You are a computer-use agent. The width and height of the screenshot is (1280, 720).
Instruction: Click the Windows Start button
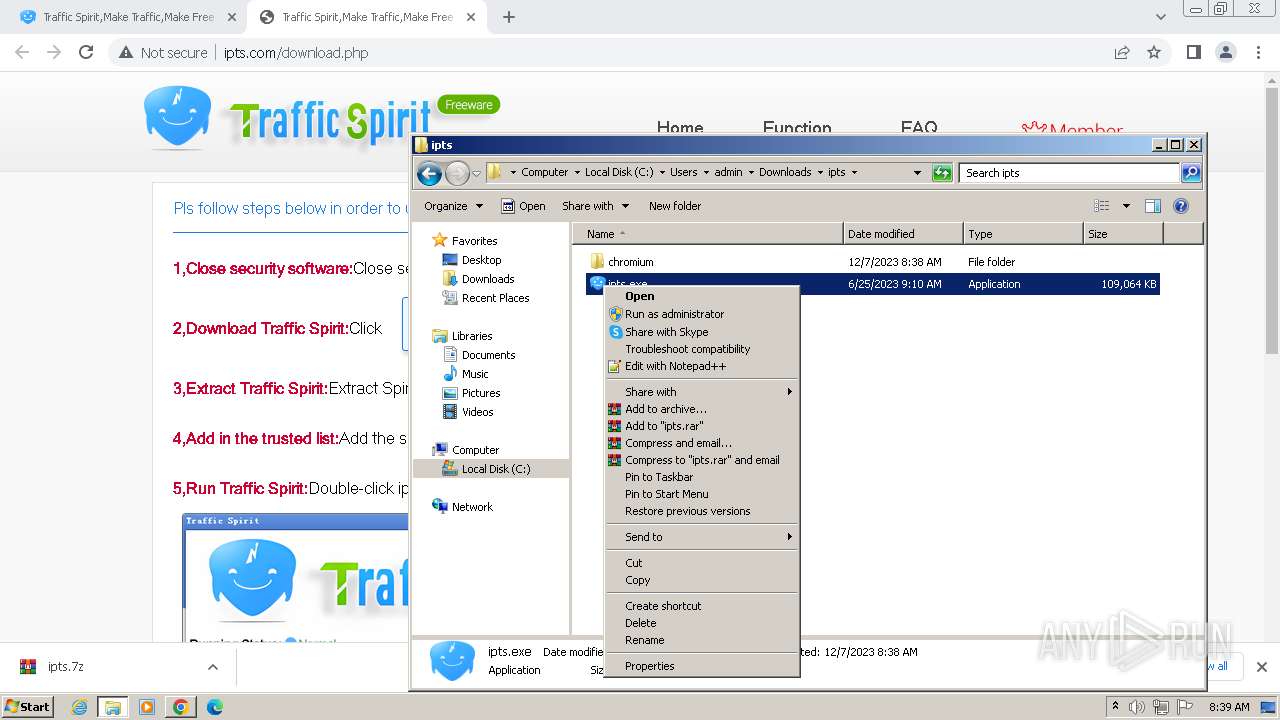point(28,706)
